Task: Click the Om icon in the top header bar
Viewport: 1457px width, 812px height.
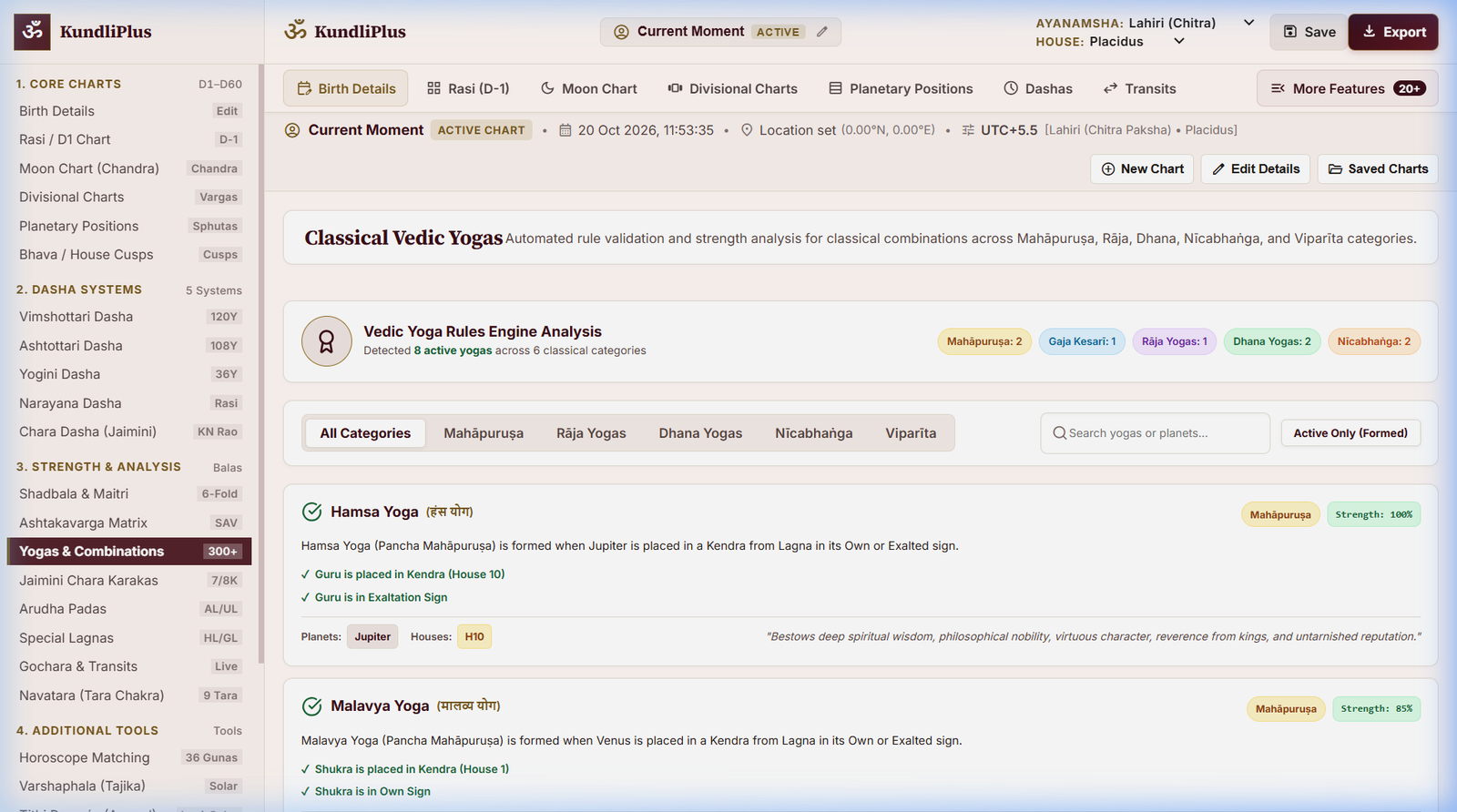Action: 295,31
